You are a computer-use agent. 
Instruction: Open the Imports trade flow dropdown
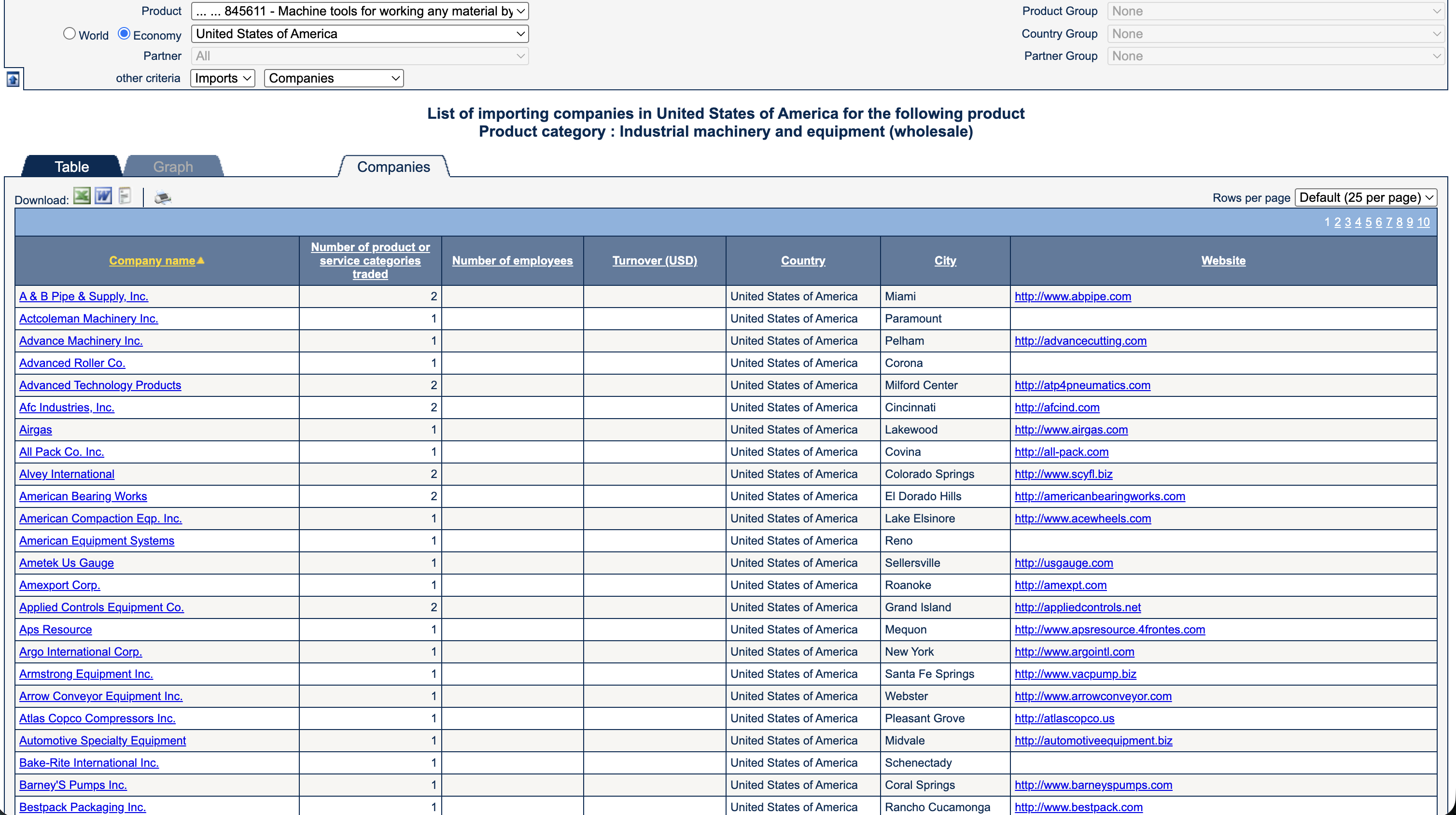click(223, 79)
